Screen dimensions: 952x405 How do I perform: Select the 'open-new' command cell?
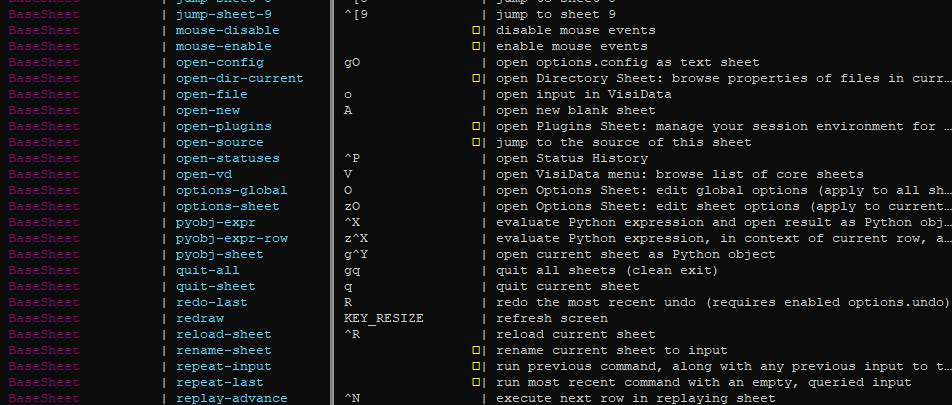(x=208, y=110)
